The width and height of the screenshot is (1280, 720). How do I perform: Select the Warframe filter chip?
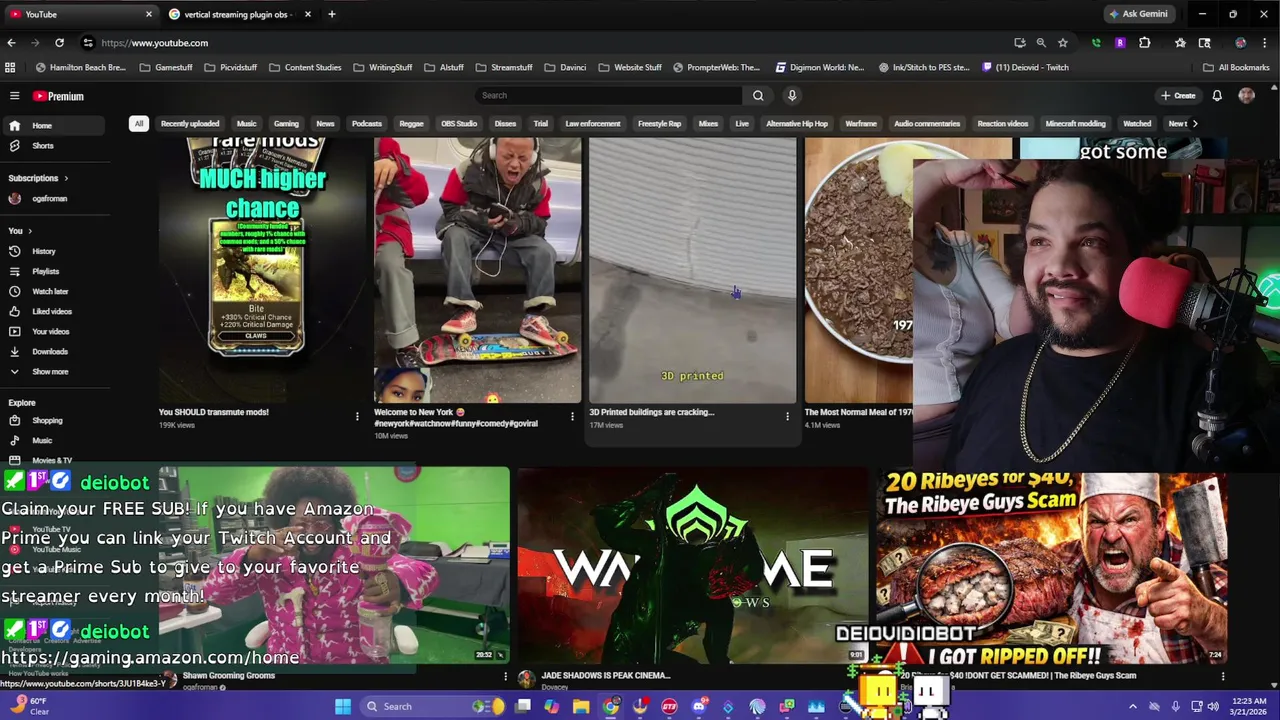[x=861, y=123]
